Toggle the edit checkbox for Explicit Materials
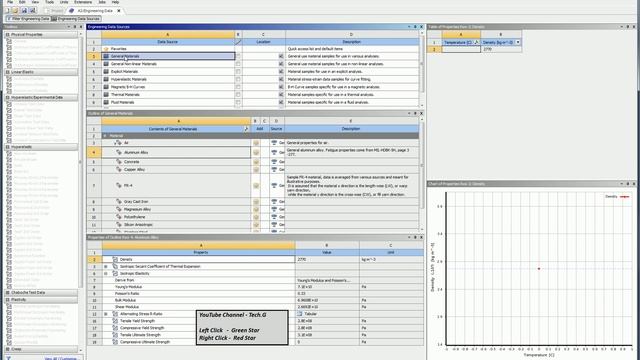640x360 pixels. (238, 71)
